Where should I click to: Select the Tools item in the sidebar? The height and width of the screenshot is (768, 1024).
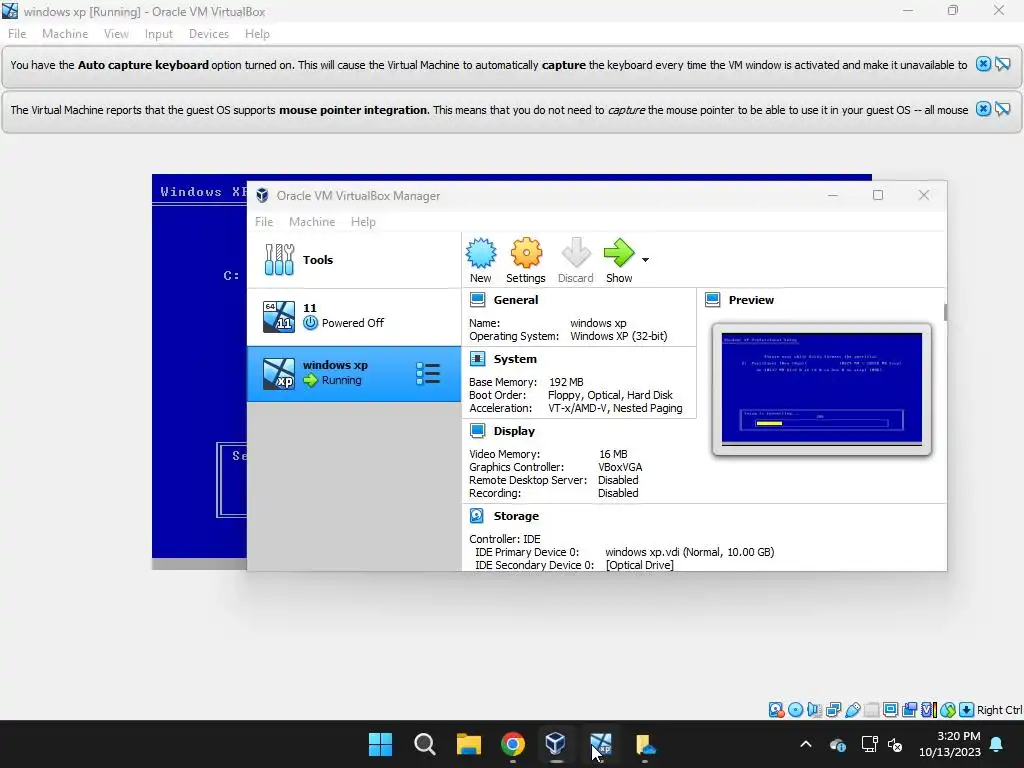(x=354, y=260)
